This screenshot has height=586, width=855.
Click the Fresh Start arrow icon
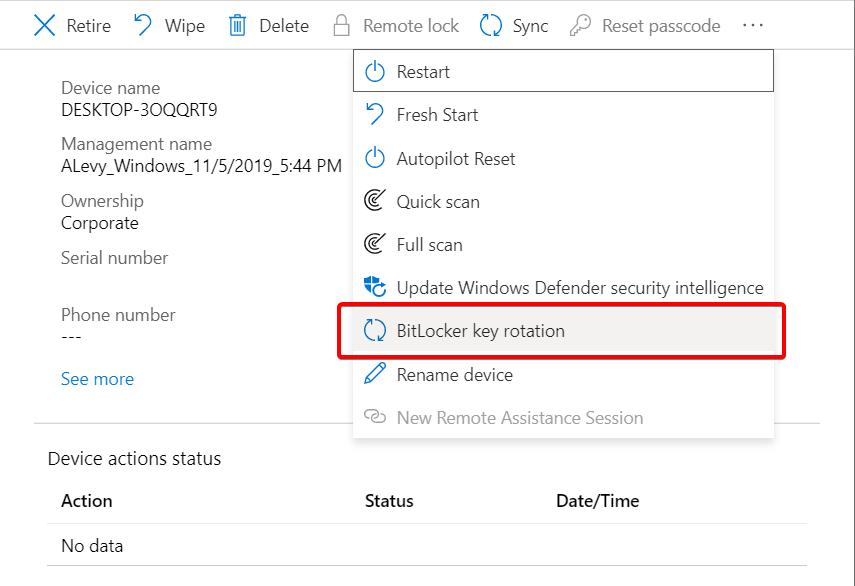[375, 114]
